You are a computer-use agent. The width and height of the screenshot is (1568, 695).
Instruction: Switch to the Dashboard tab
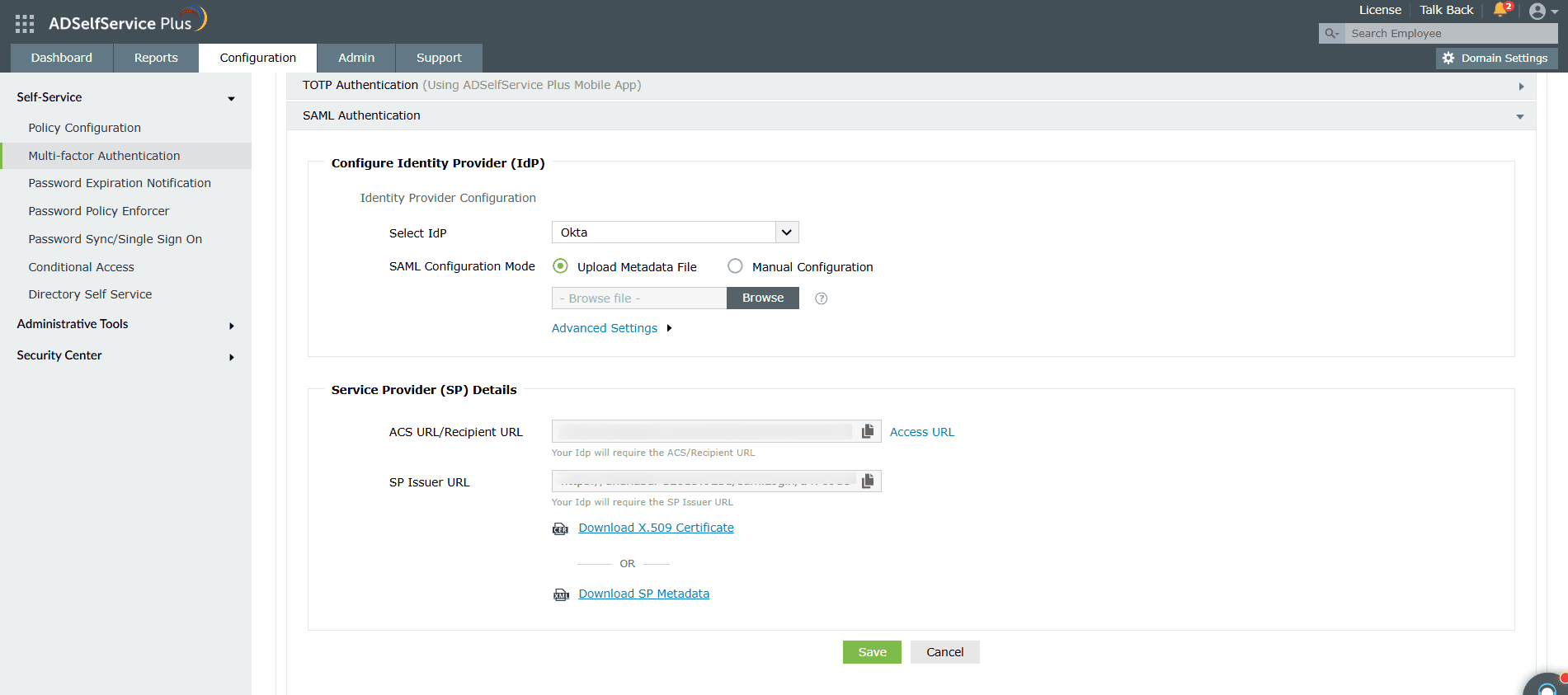[x=62, y=58]
